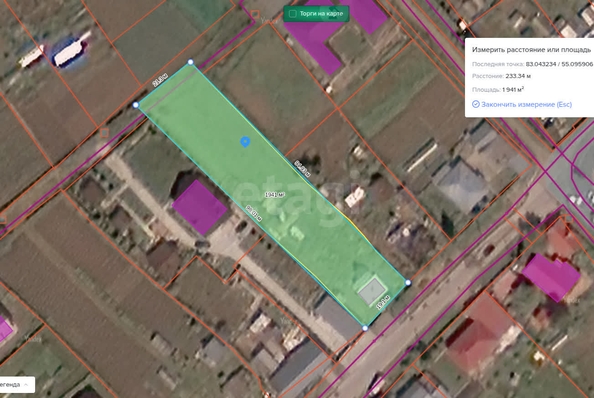This screenshot has width=594, height=398.
Task: Click the checkmark icon beside "Закончить измерение"
Action: click(476, 104)
